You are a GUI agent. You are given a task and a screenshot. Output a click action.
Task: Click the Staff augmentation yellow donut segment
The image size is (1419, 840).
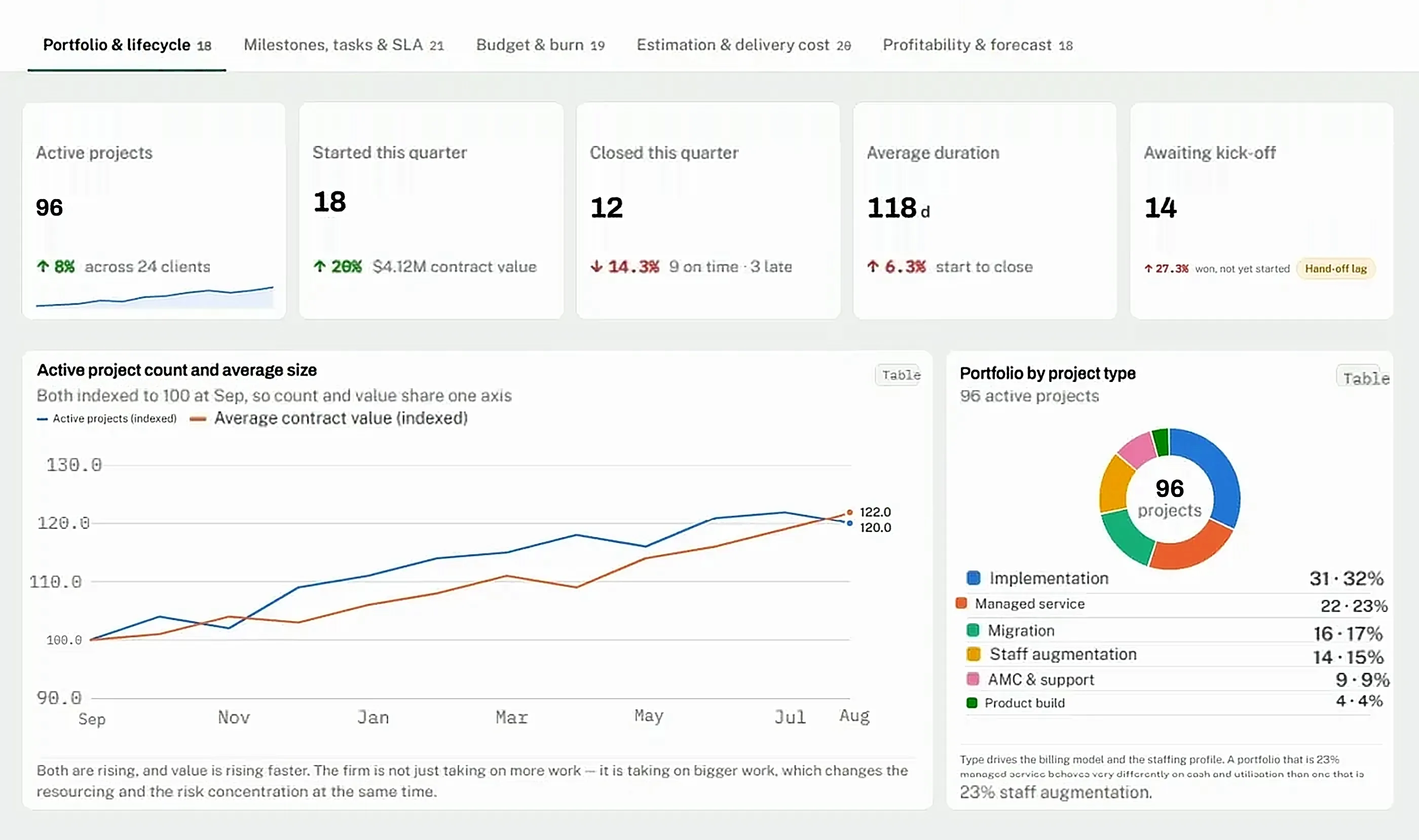pos(1114,485)
